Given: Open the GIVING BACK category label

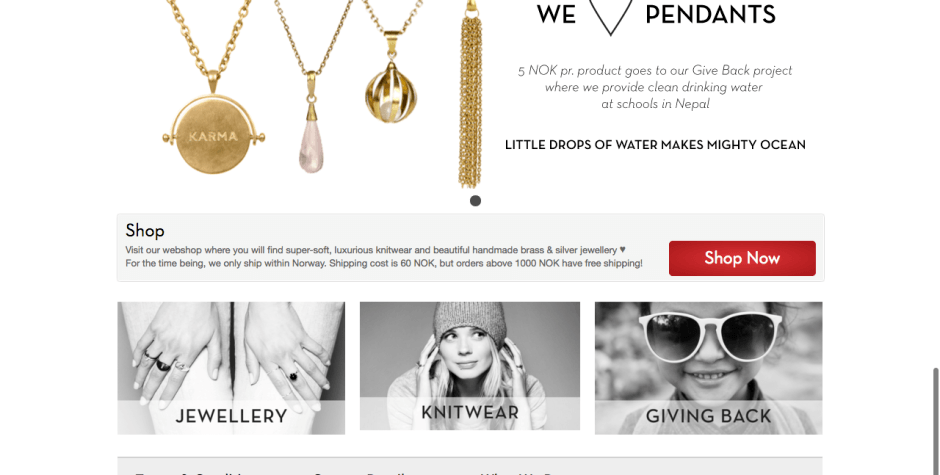Looking at the screenshot, I should 709,416.
